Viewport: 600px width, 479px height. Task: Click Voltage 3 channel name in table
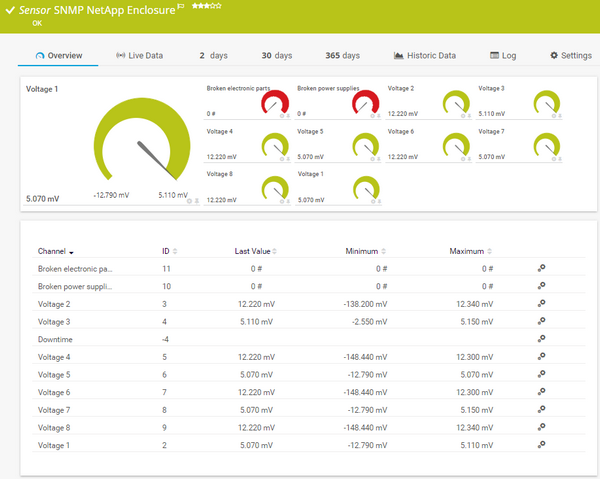pyautogui.click(x=54, y=321)
